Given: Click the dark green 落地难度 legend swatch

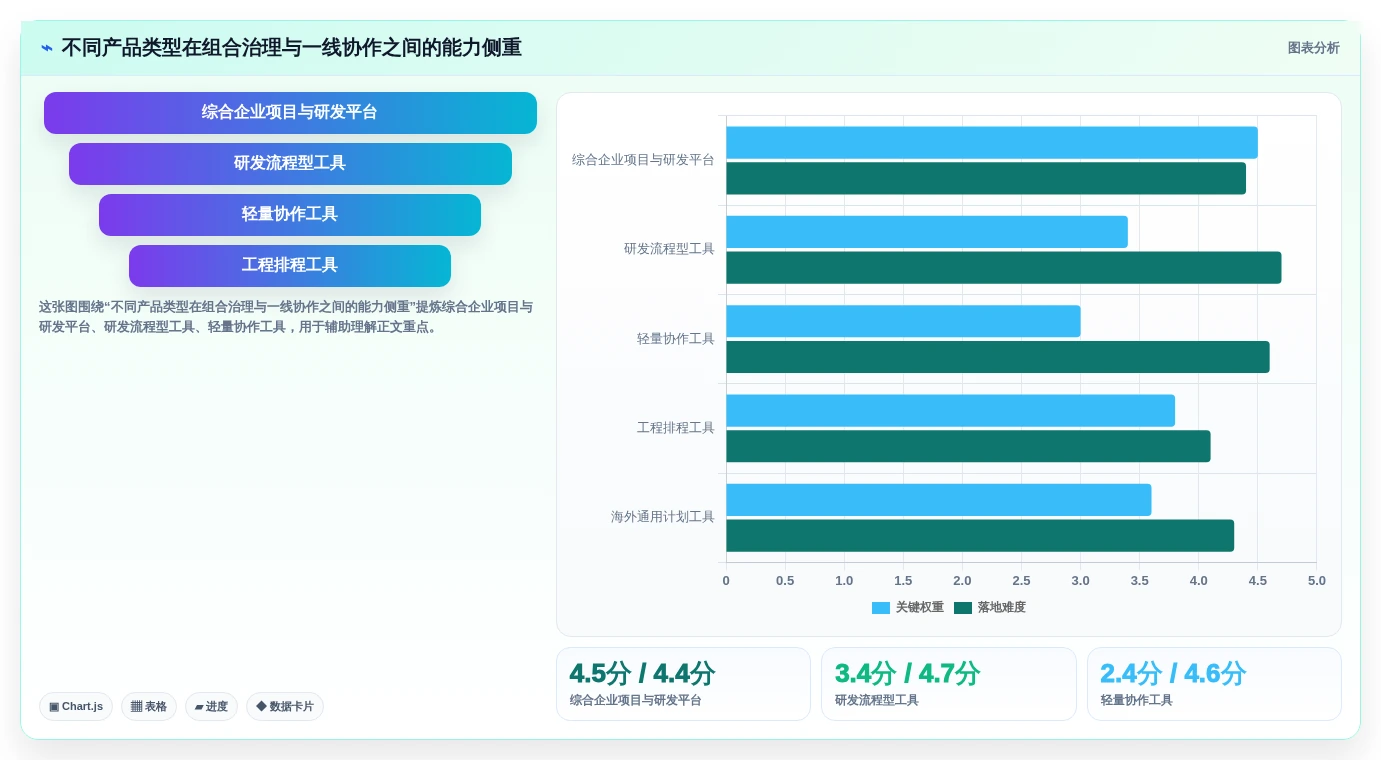Looking at the screenshot, I should tap(963, 608).
